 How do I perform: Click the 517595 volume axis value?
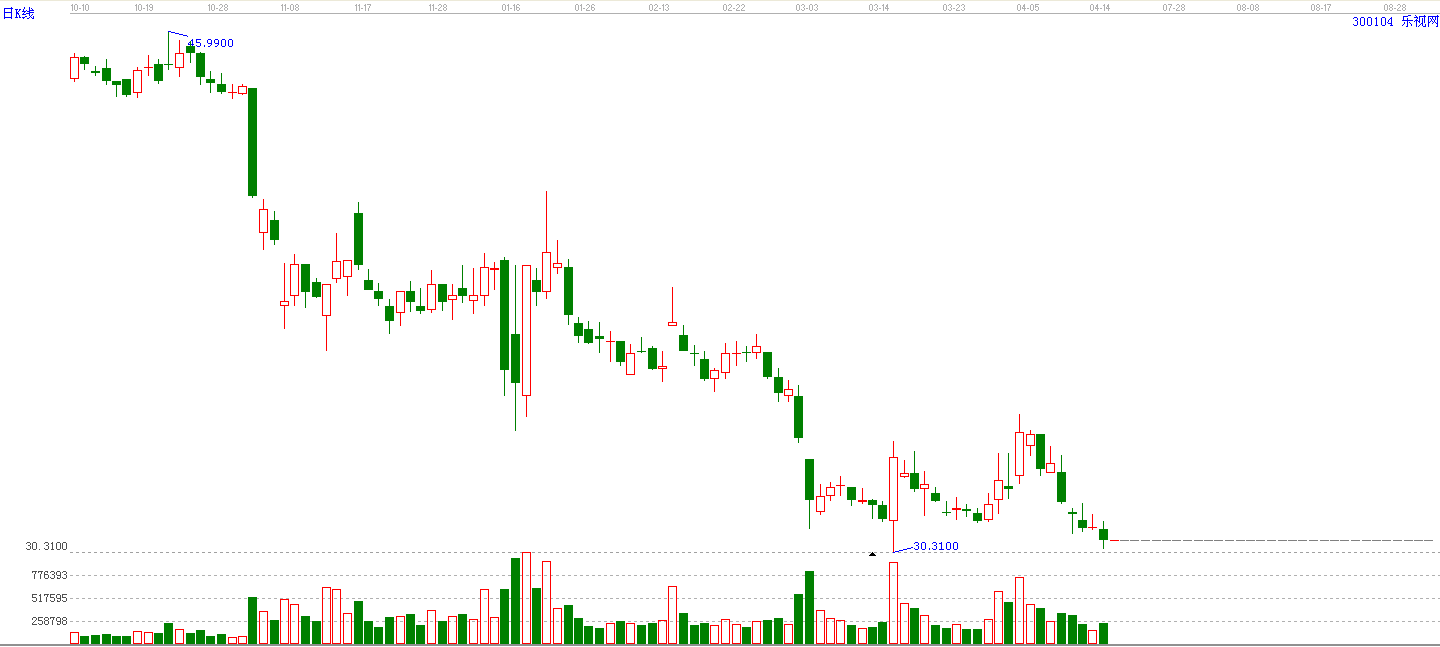pyautogui.click(x=49, y=598)
